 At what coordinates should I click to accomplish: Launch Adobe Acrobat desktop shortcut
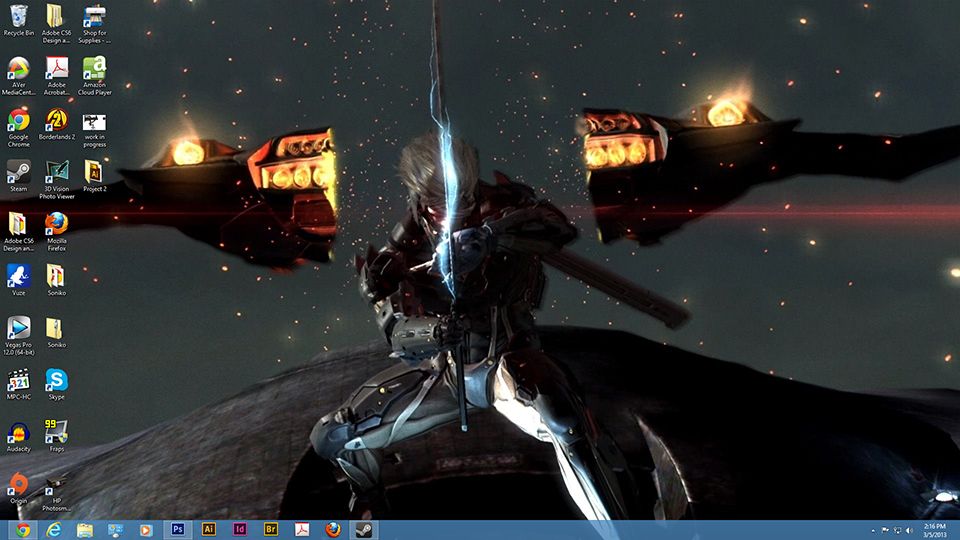56,76
